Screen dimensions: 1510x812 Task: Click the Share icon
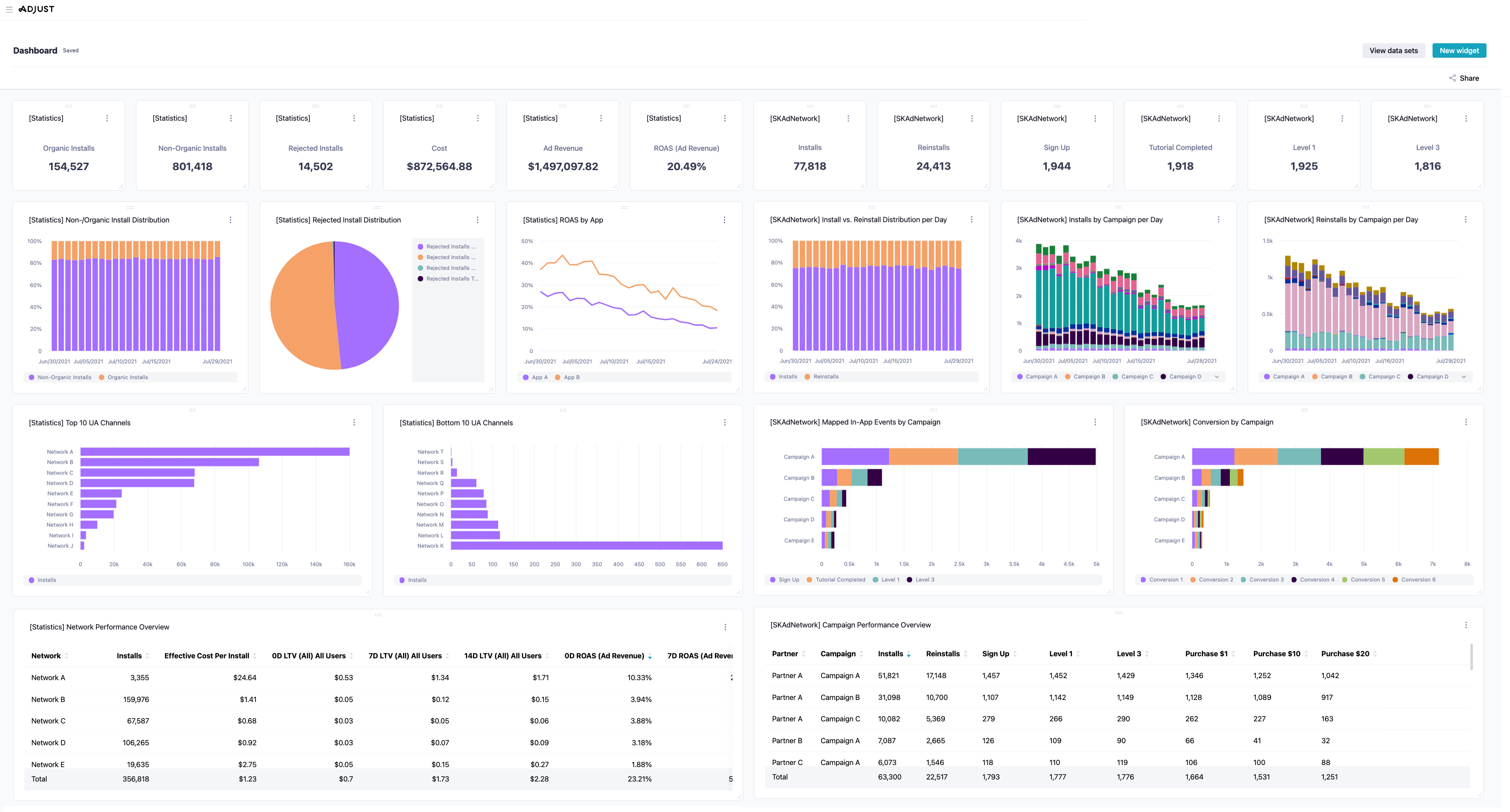click(x=1452, y=78)
